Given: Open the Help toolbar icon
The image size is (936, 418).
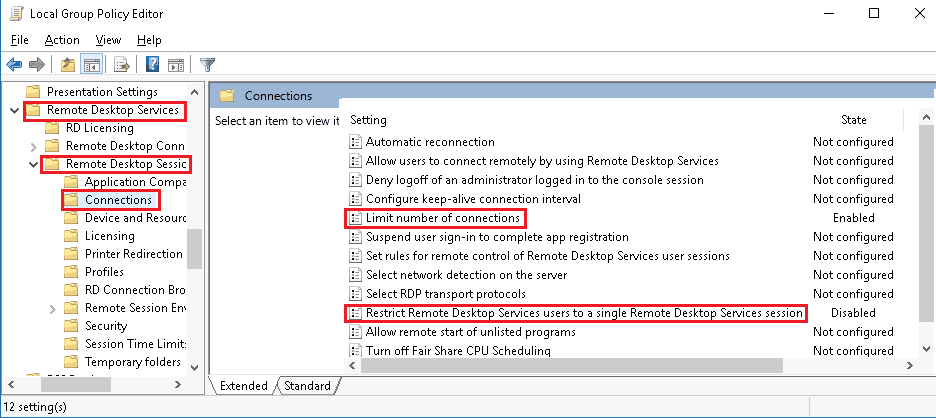Looking at the screenshot, I should pos(153,64).
